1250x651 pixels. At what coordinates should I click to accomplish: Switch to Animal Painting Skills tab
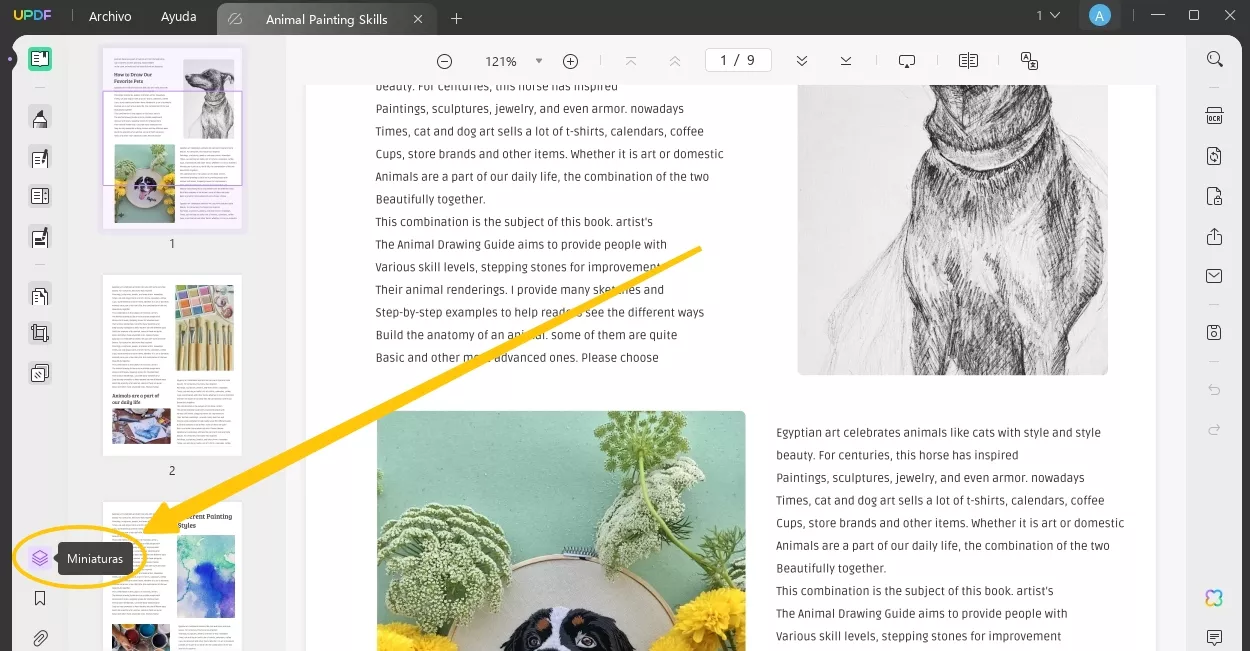(326, 19)
